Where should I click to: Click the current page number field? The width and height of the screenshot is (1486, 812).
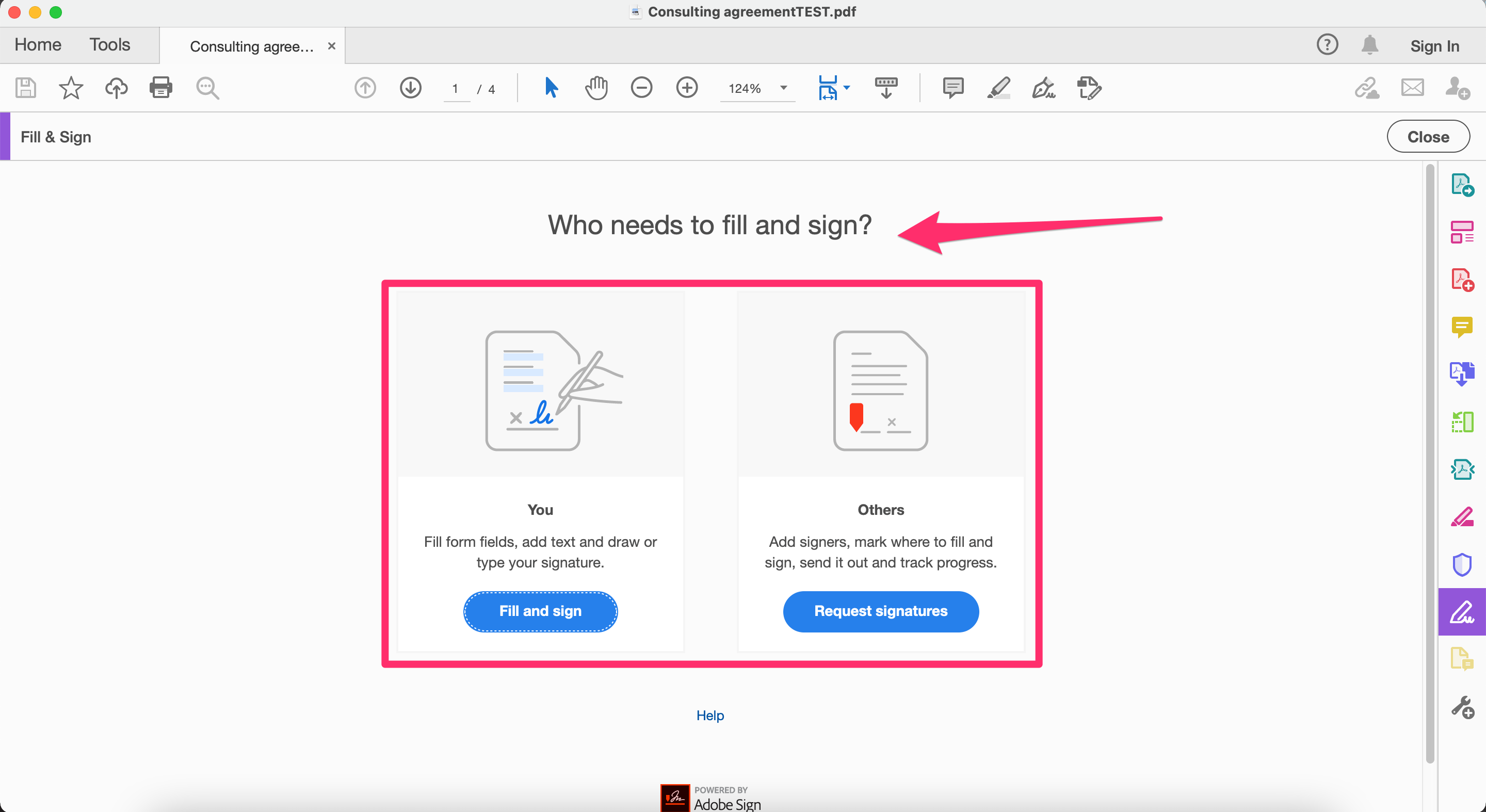click(456, 89)
